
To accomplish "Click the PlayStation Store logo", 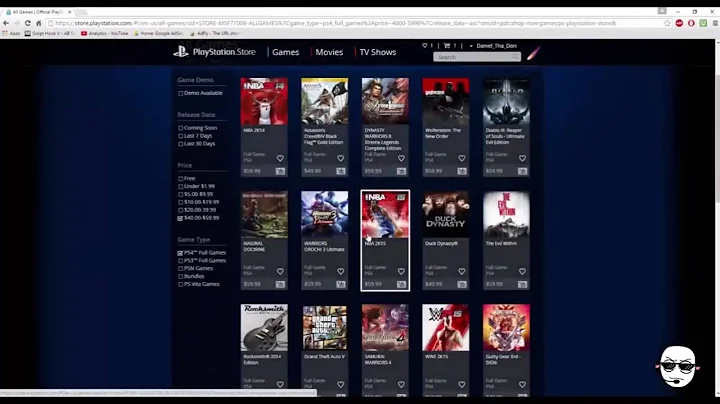I will pos(214,52).
